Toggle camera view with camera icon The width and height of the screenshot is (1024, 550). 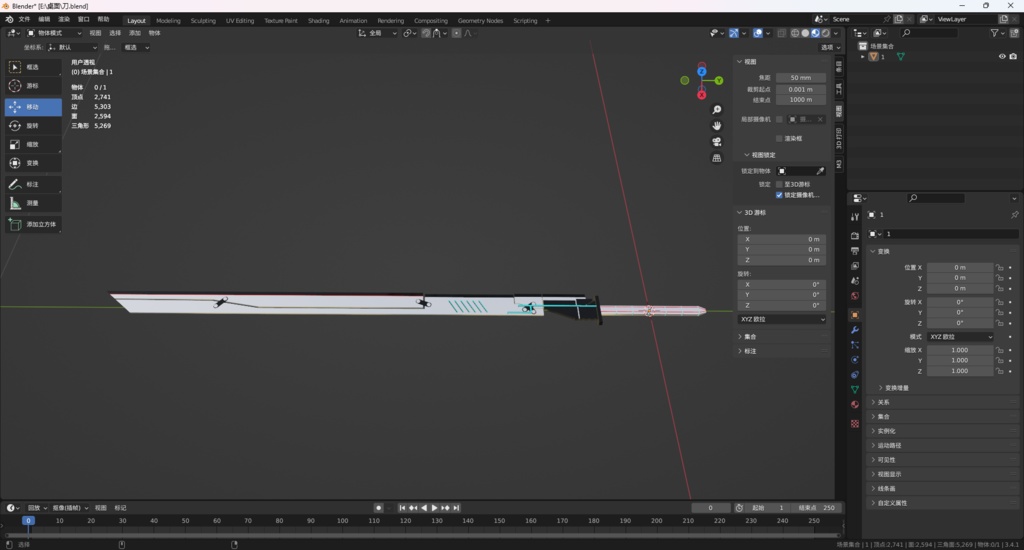pyautogui.click(x=716, y=142)
